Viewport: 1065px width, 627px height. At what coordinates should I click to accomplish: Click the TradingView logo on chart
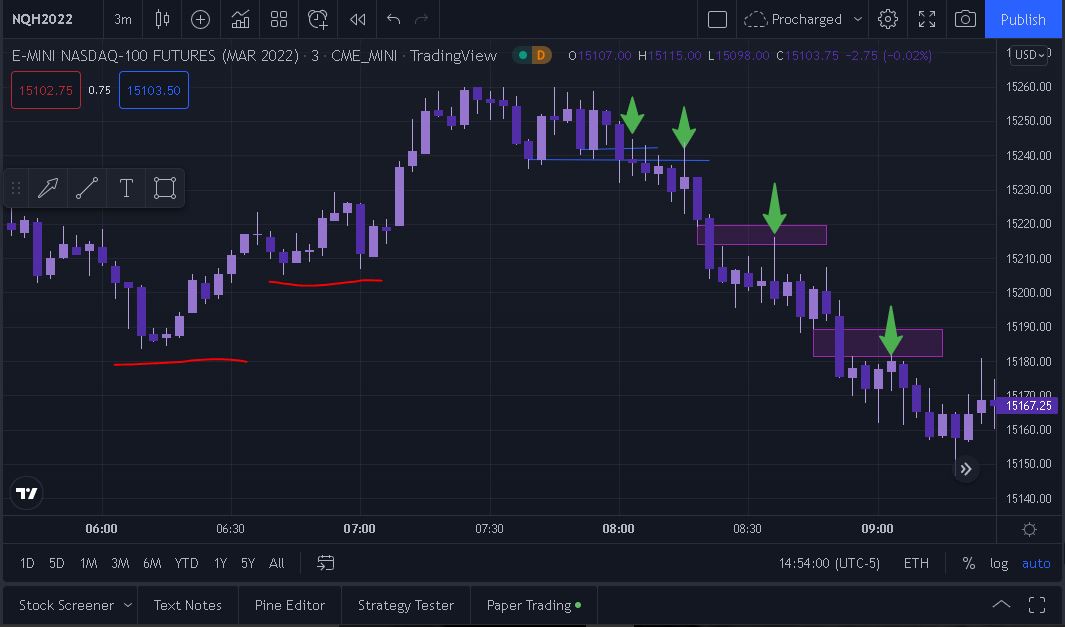tap(27, 493)
